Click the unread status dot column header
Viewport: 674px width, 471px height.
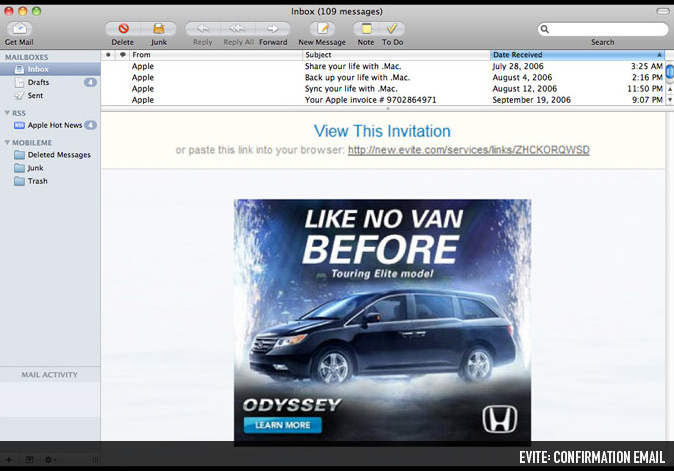coord(108,55)
